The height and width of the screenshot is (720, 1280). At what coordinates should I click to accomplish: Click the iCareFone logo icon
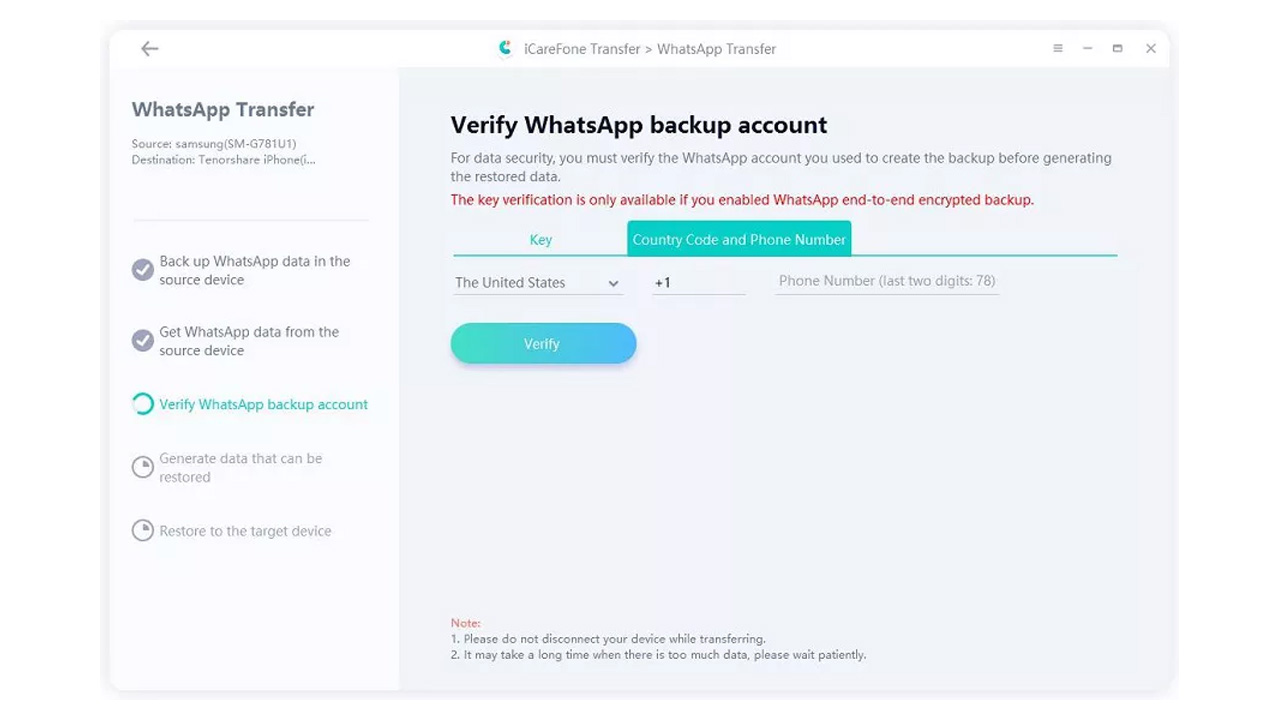point(506,48)
